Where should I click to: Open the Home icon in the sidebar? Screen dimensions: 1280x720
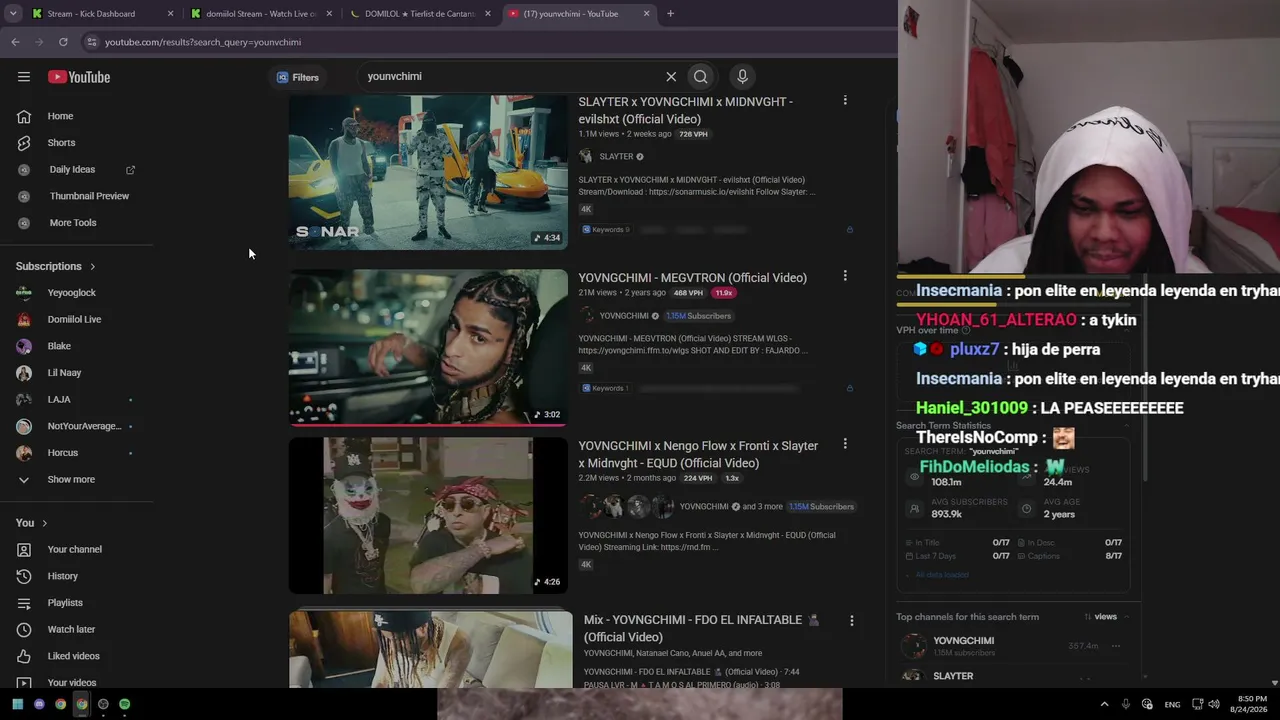point(24,116)
